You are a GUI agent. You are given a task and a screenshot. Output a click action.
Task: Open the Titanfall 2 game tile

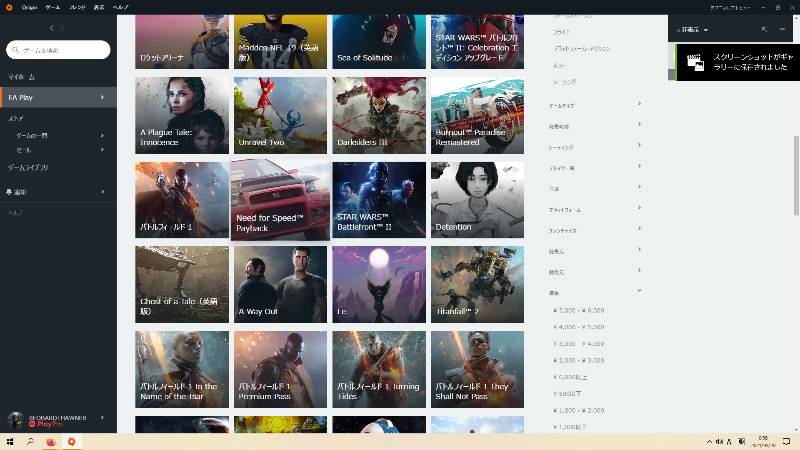point(477,285)
